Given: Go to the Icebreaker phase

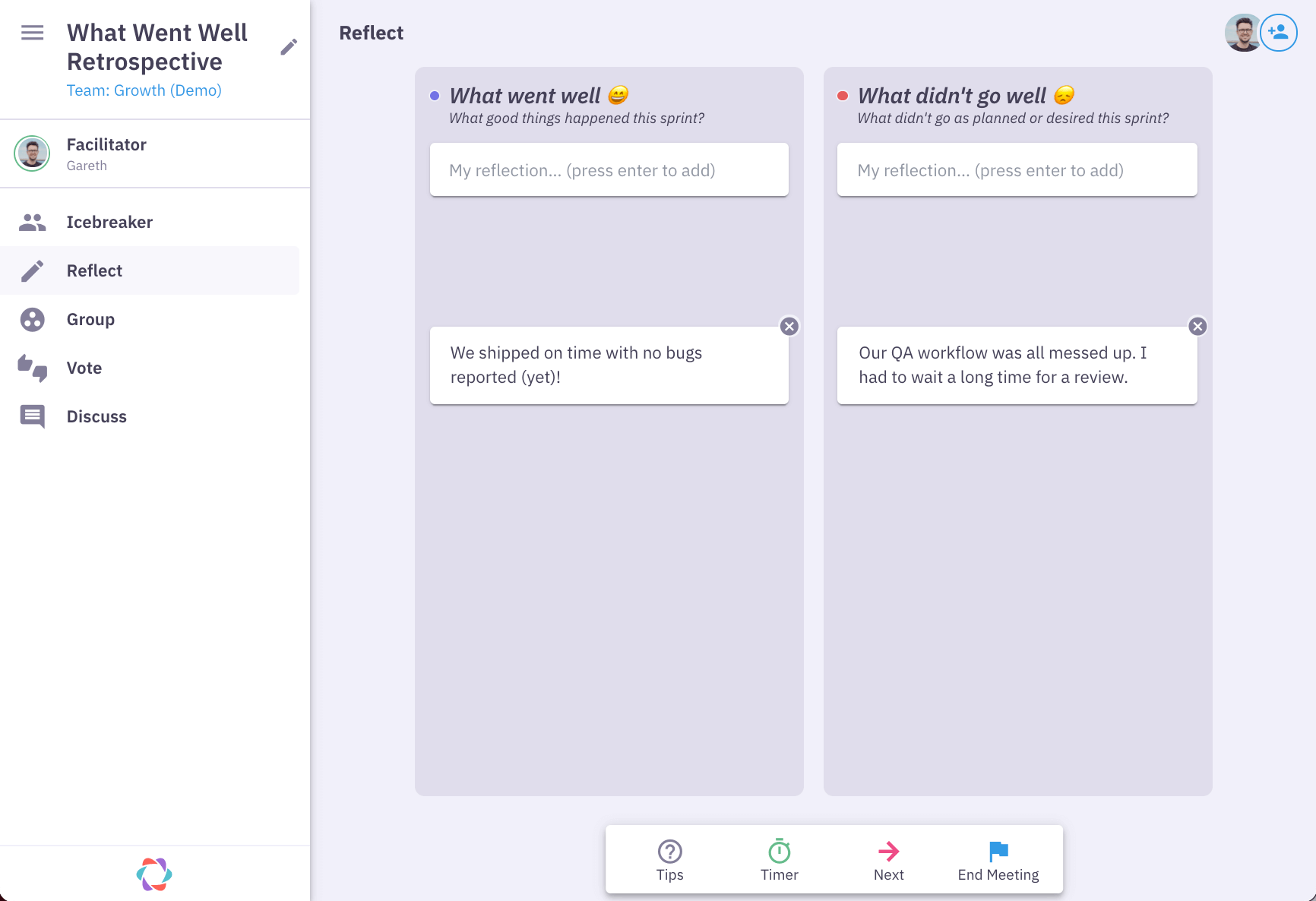Looking at the screenshot, I should [109, 222].
